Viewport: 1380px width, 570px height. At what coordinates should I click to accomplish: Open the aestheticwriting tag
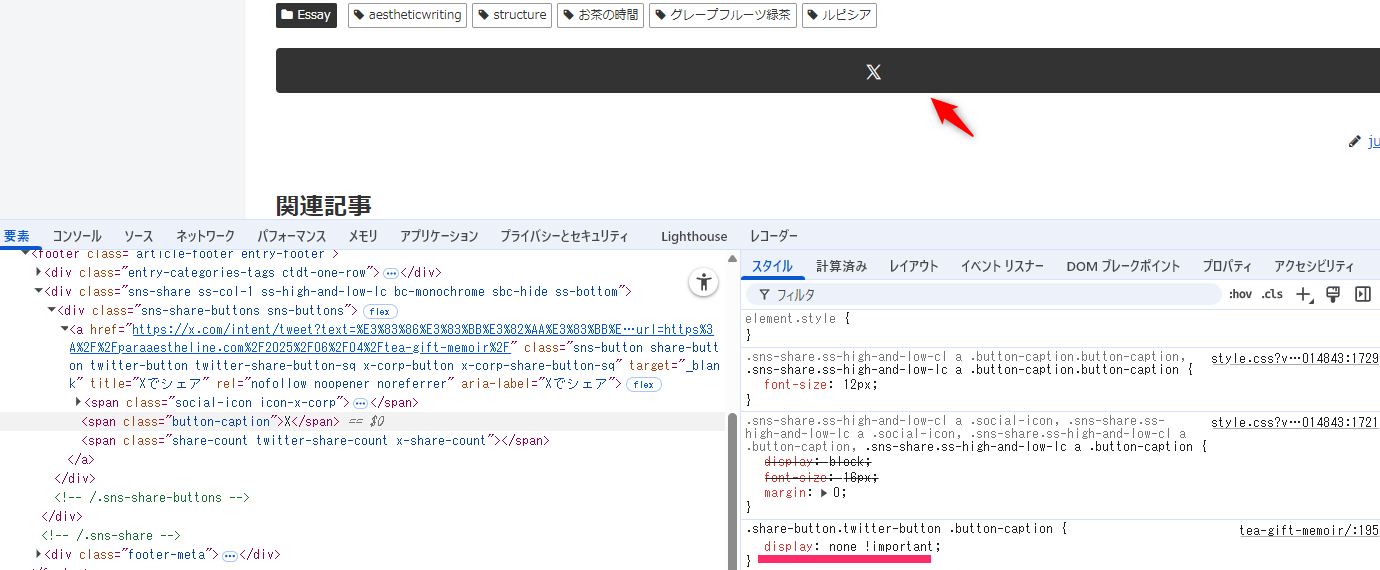(407, 15)
